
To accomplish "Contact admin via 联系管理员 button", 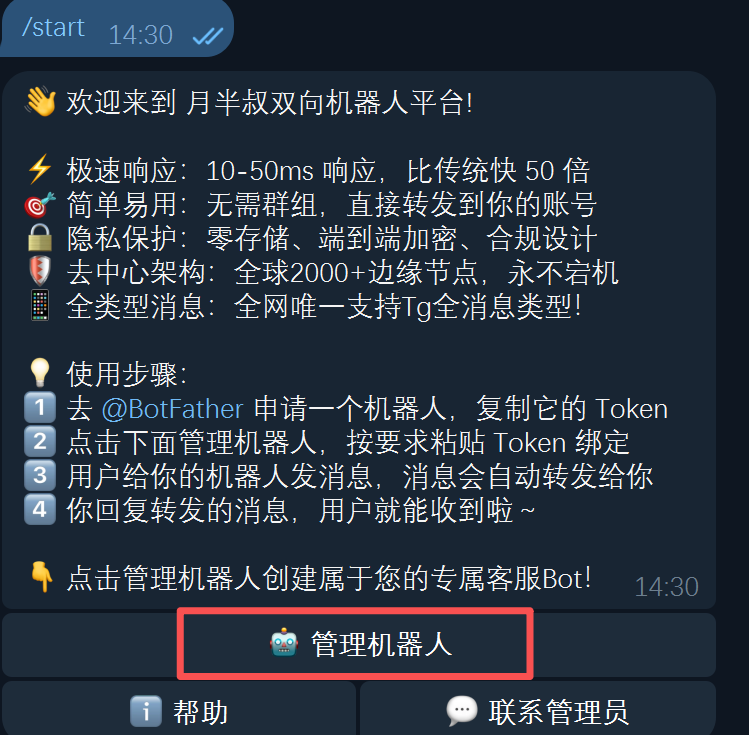I will click(538, 709).
